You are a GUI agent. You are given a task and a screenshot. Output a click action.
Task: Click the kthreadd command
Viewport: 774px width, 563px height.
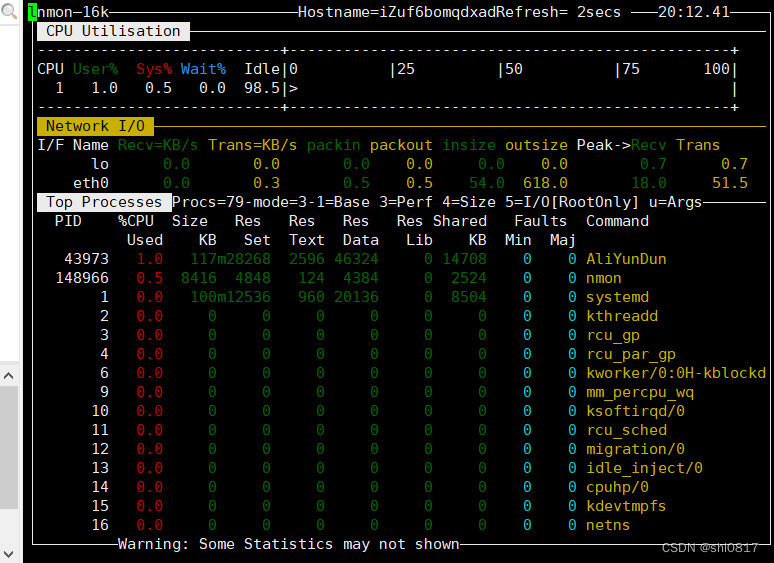tap(621, 316)
